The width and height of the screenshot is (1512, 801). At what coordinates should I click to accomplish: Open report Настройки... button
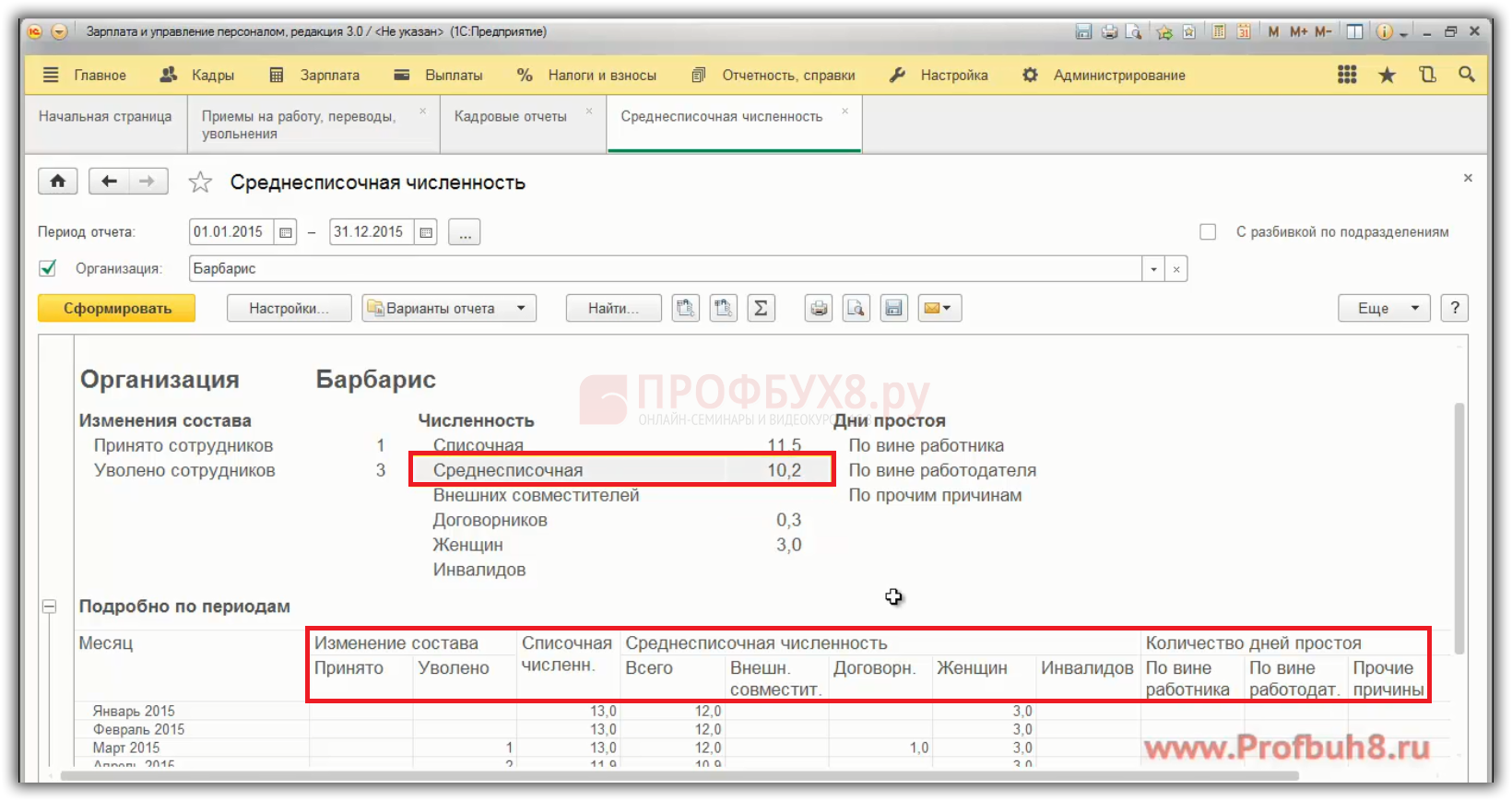point(289,308)
